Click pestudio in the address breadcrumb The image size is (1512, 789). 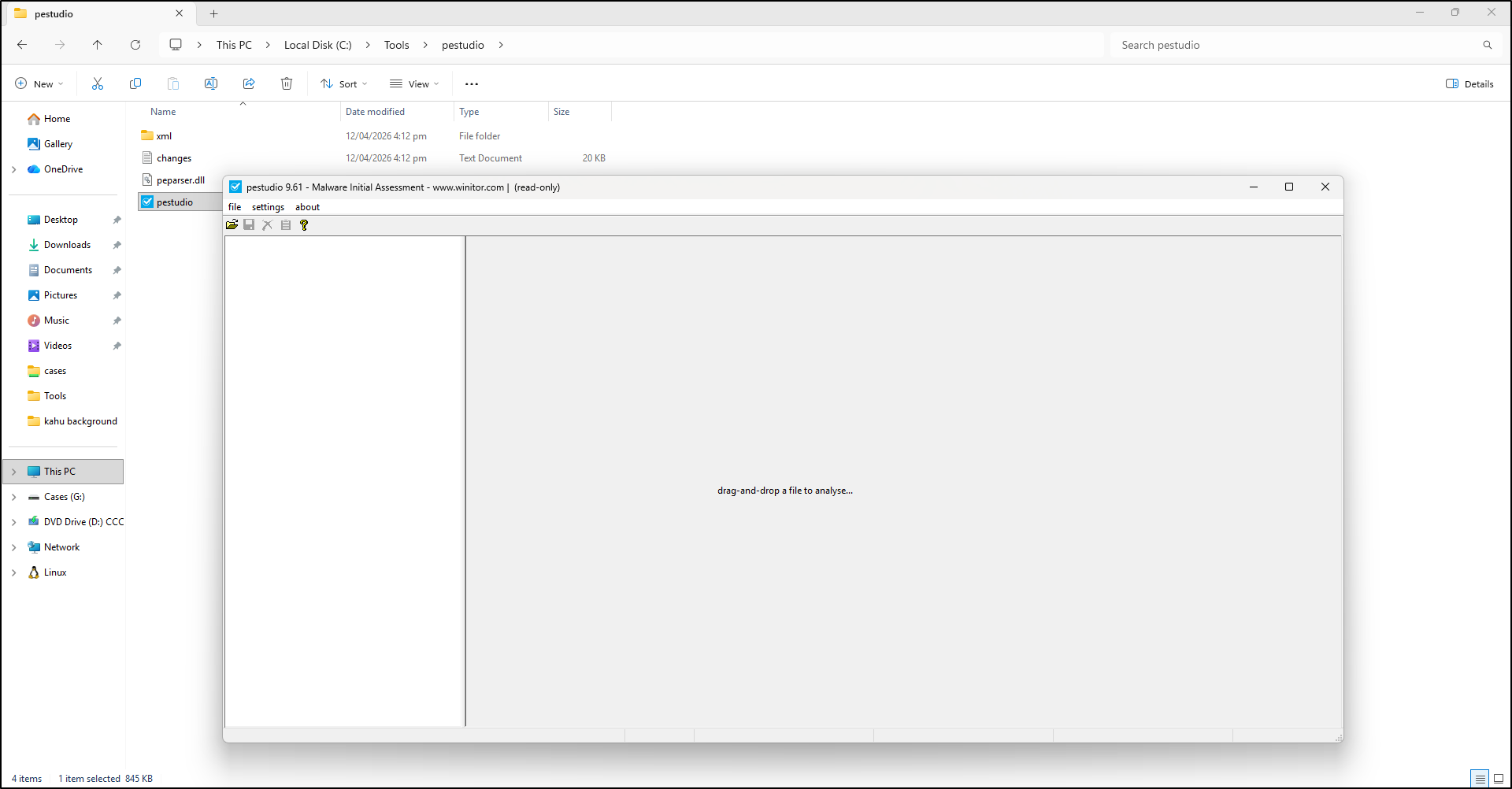click(x=463, y=45)
